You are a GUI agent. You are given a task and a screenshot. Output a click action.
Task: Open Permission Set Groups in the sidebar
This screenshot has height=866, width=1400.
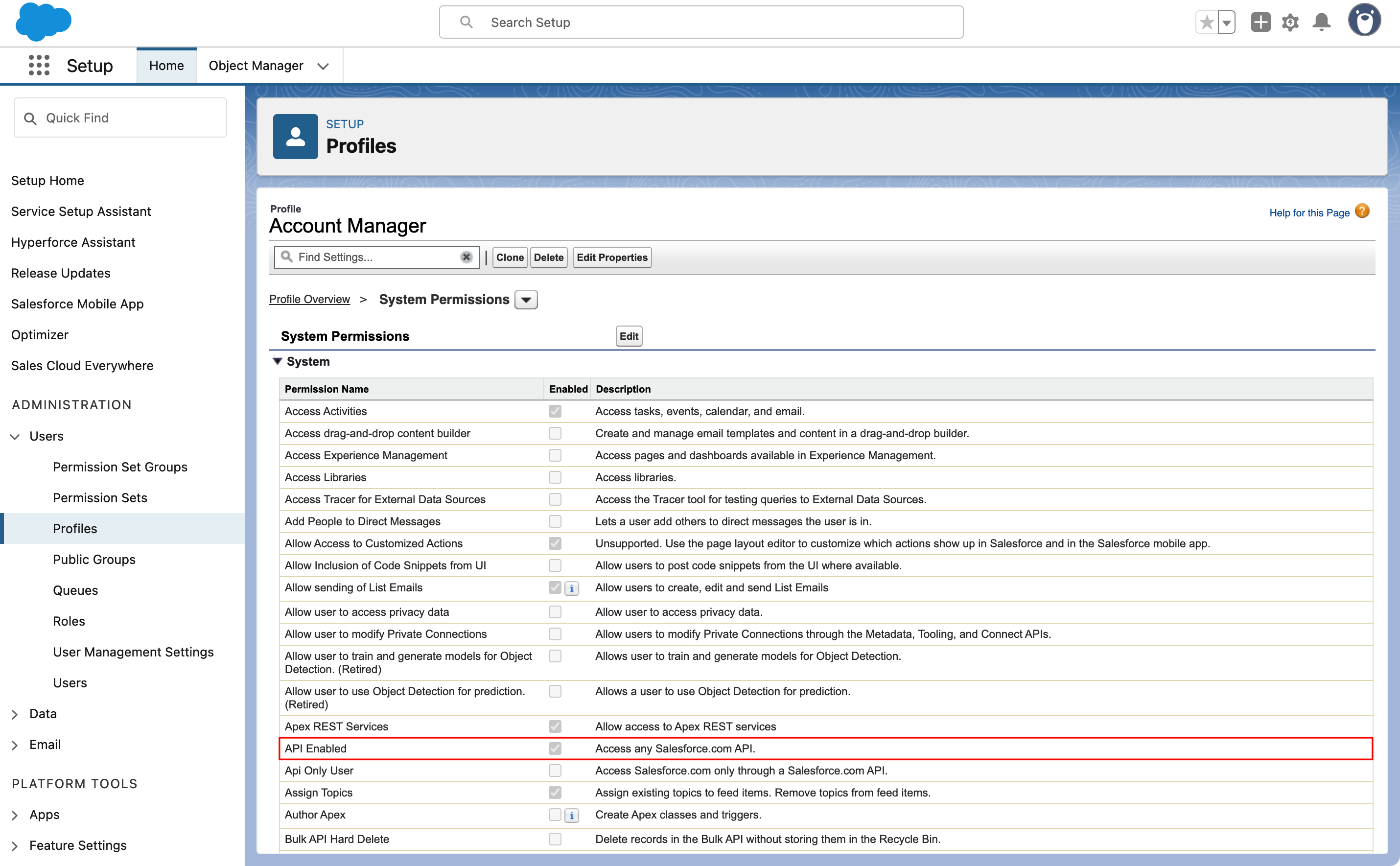coord(120,467)
